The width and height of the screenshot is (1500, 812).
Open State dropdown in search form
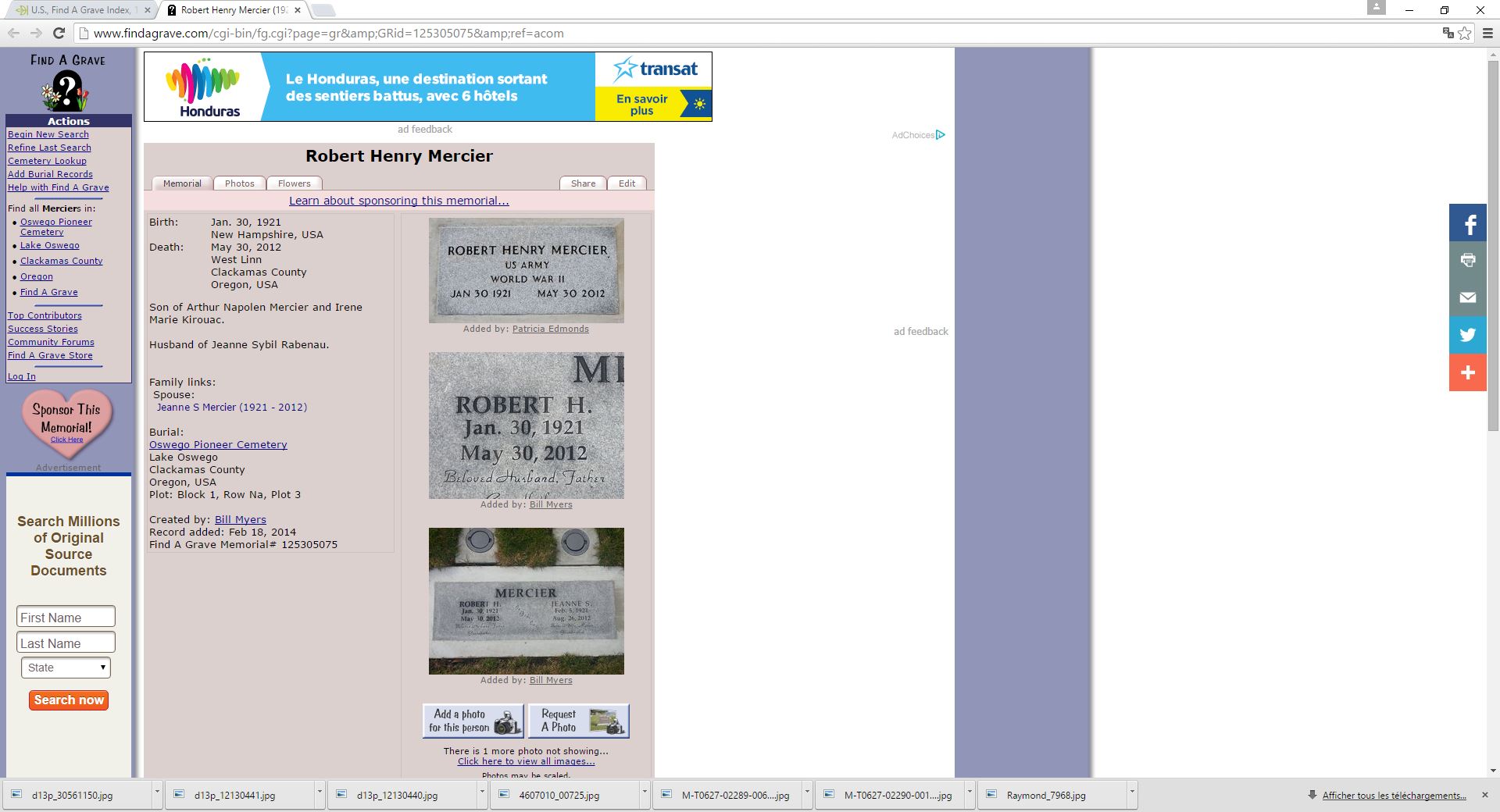pyautogui.click(x=66, y=668)
